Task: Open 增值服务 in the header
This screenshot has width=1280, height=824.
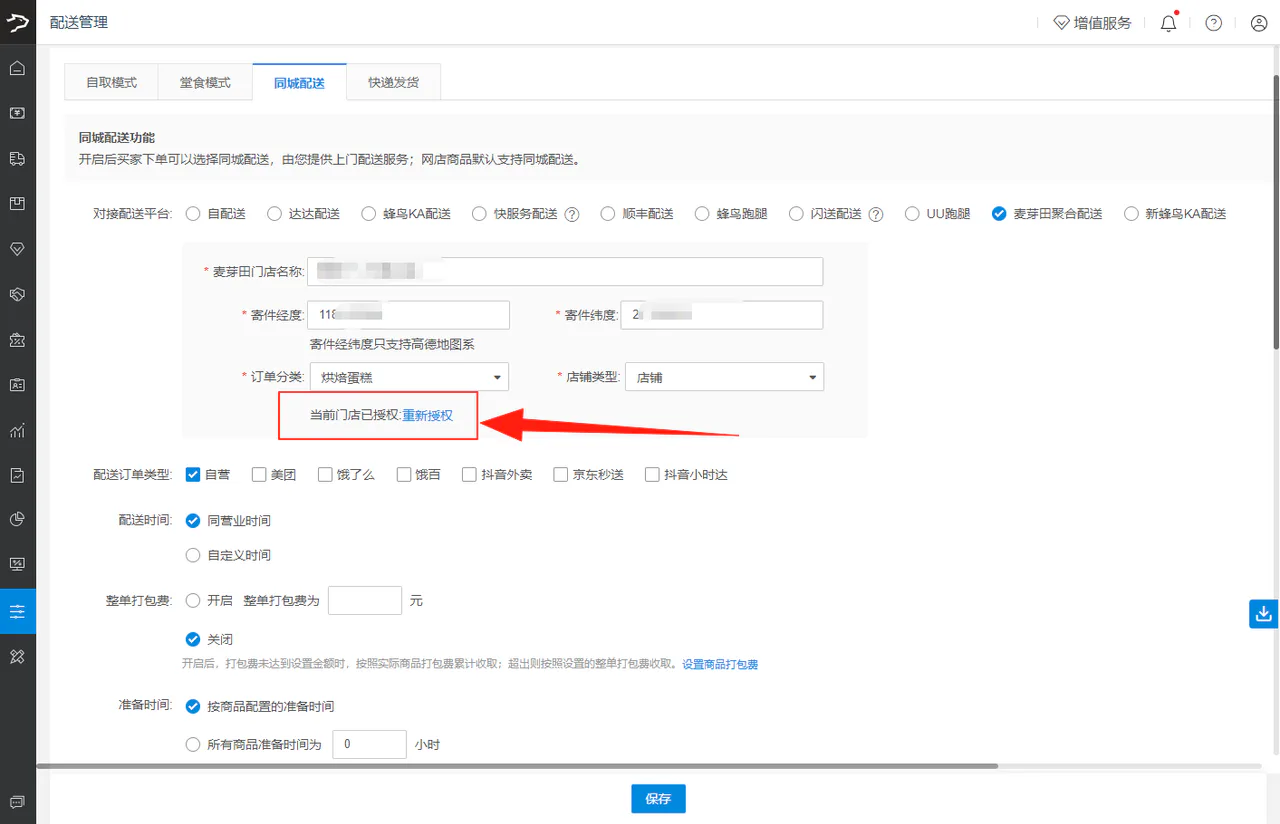Action: (1092, 23)
